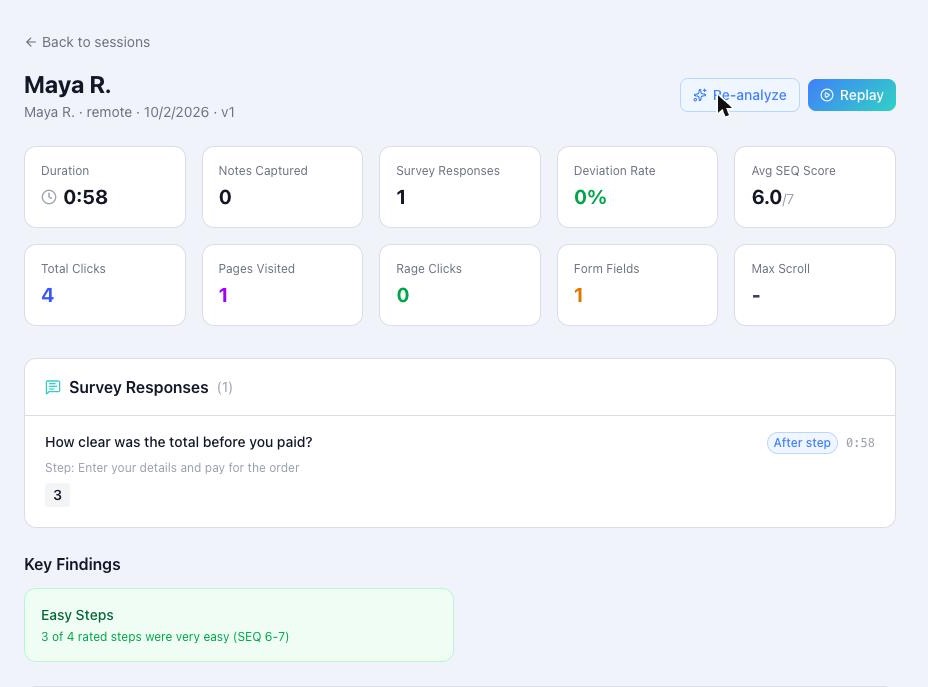
Task: Click the clock icon beside 0:58 duration
Action: click(x=49, y=197)
